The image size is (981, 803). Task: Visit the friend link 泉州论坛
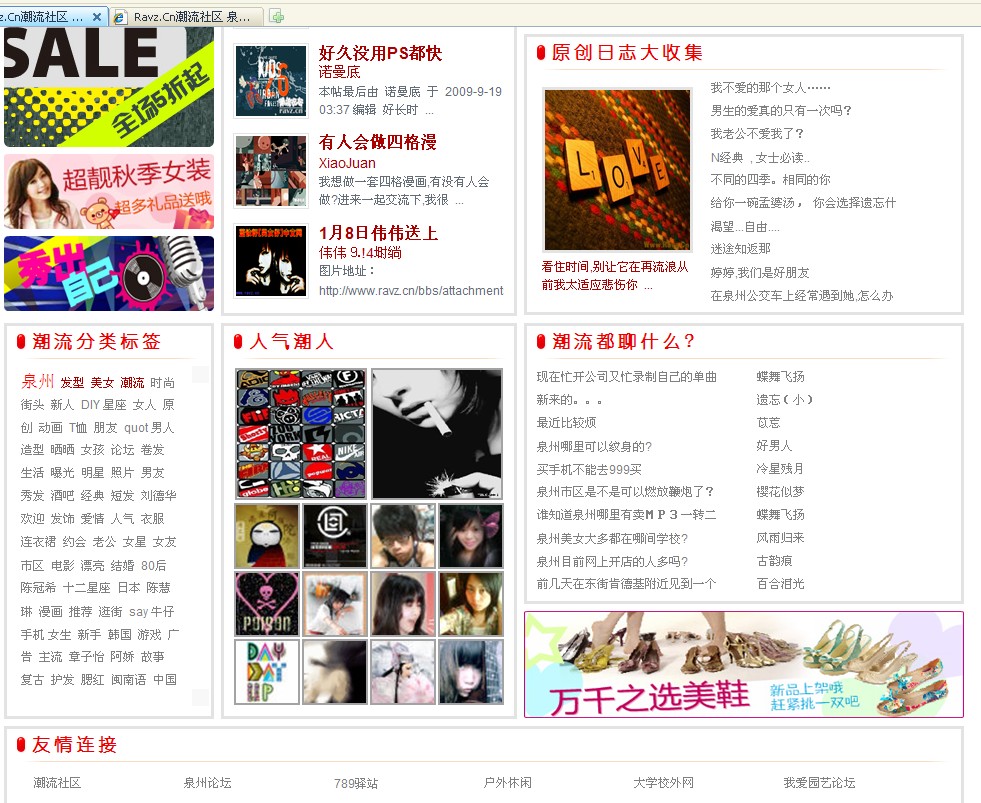coord(207,782)
